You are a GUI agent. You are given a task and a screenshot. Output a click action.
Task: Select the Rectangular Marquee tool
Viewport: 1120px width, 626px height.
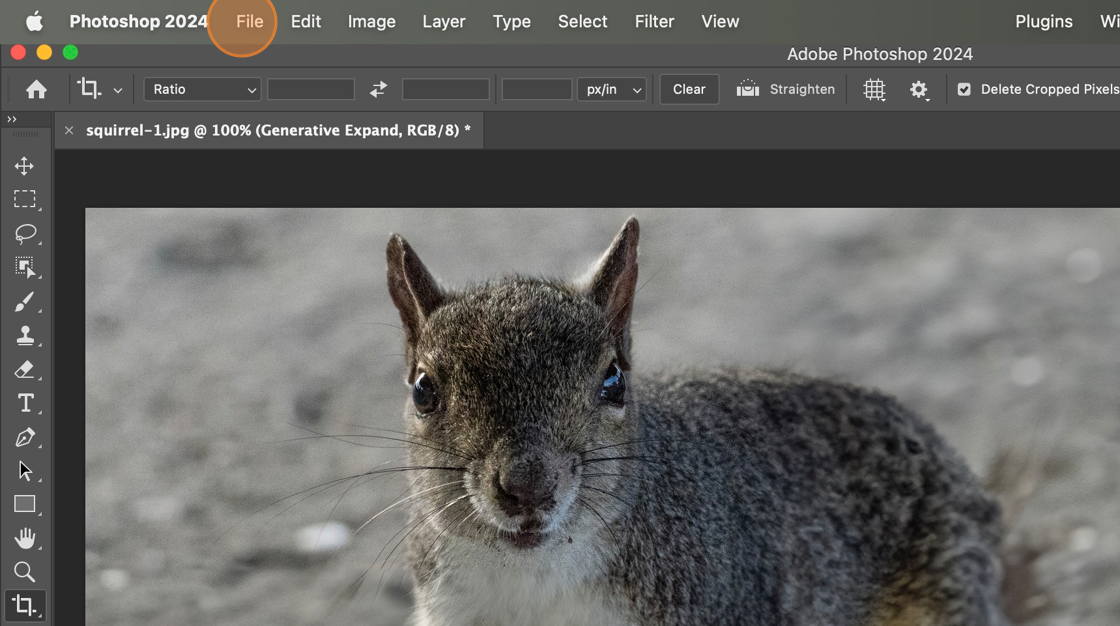(24, 199)
